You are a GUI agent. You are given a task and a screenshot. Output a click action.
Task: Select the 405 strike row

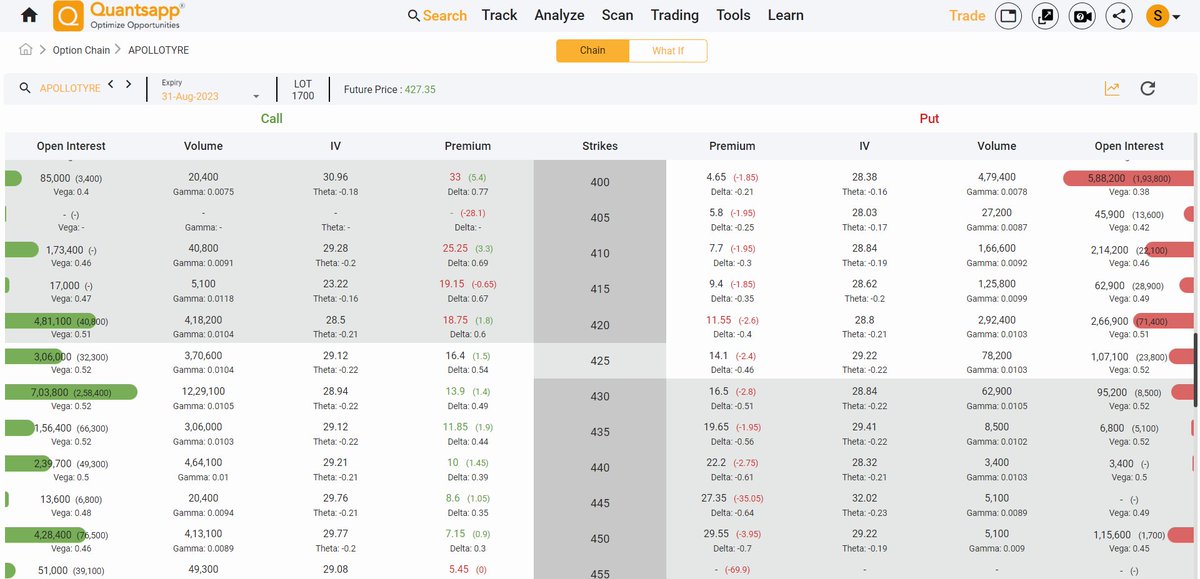click(600, 218)
